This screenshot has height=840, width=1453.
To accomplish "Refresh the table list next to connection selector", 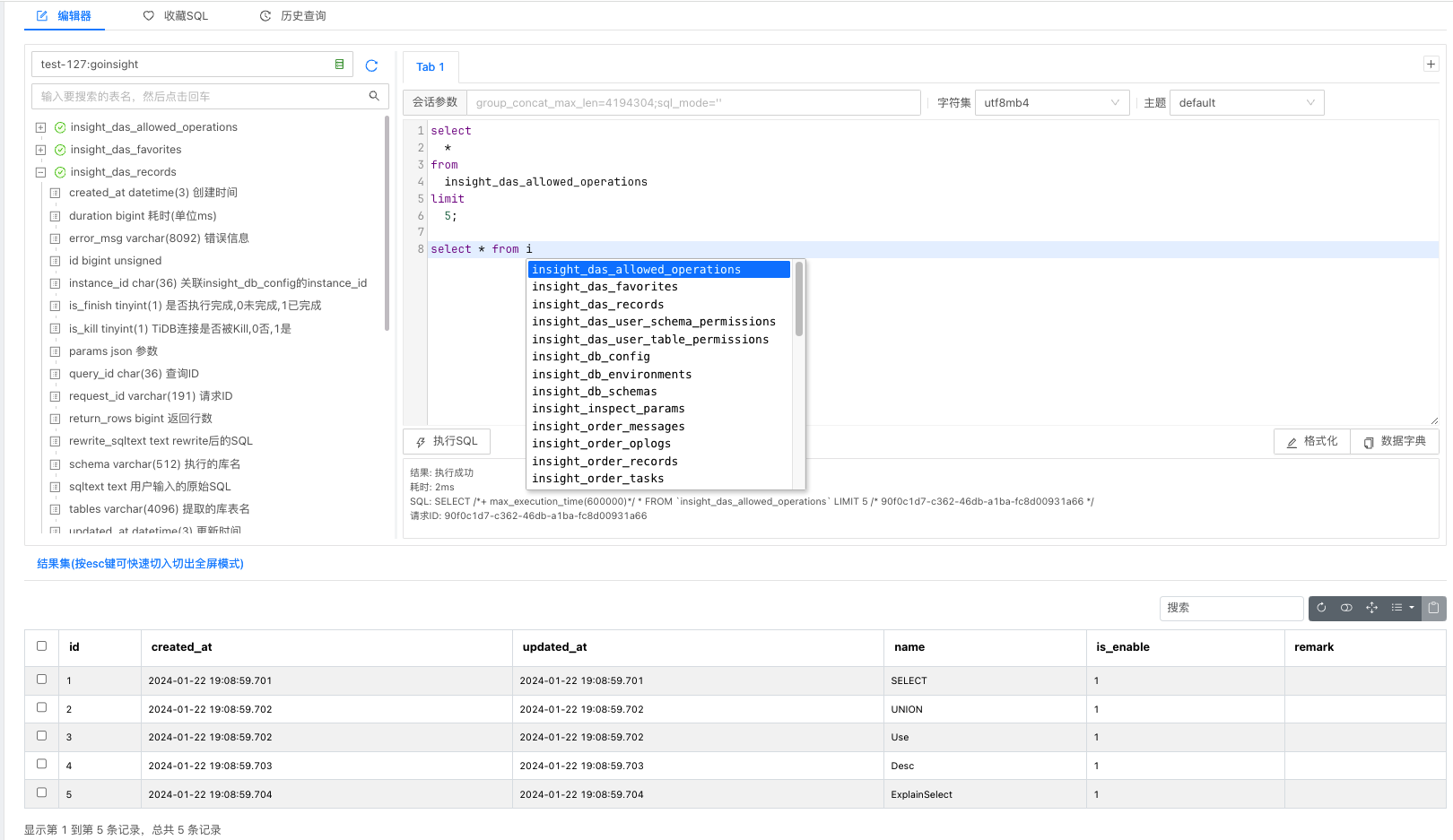I will [371, 65].
